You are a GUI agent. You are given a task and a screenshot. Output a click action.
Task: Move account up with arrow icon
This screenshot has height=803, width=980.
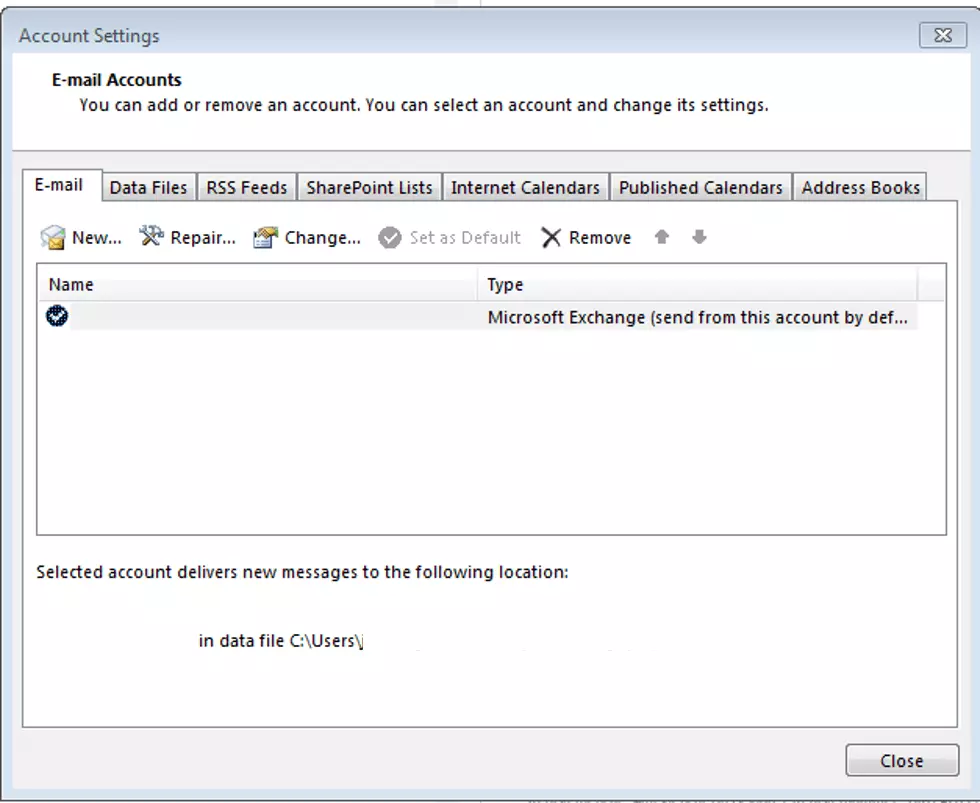click(661, 238)
